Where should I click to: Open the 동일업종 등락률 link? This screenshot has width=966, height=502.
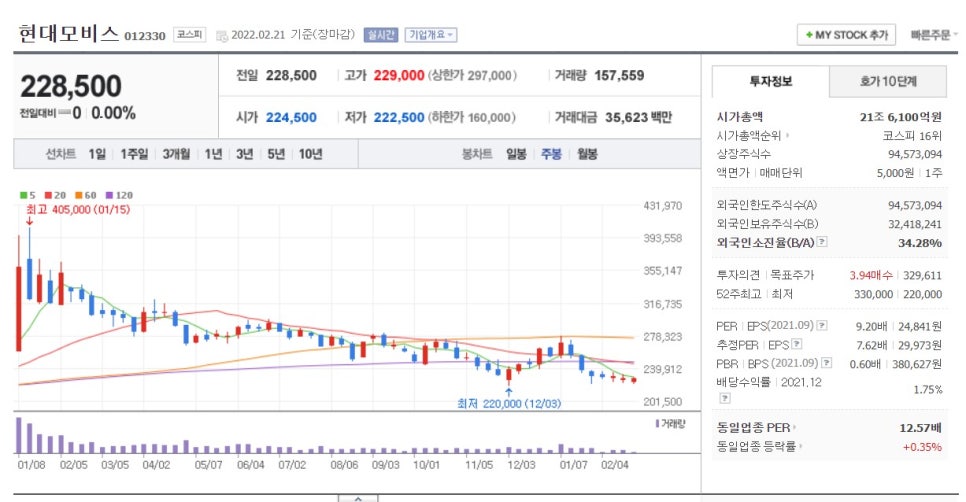coord(759,447)
